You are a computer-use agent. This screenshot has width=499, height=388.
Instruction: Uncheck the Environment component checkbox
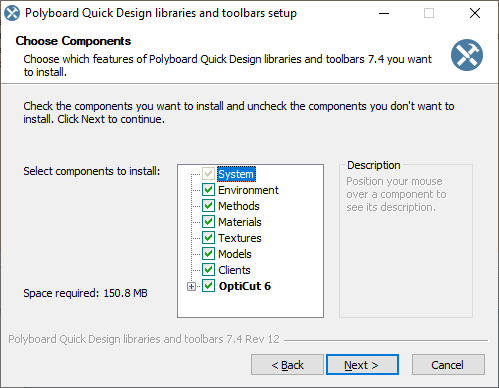(x=208, y=190)
